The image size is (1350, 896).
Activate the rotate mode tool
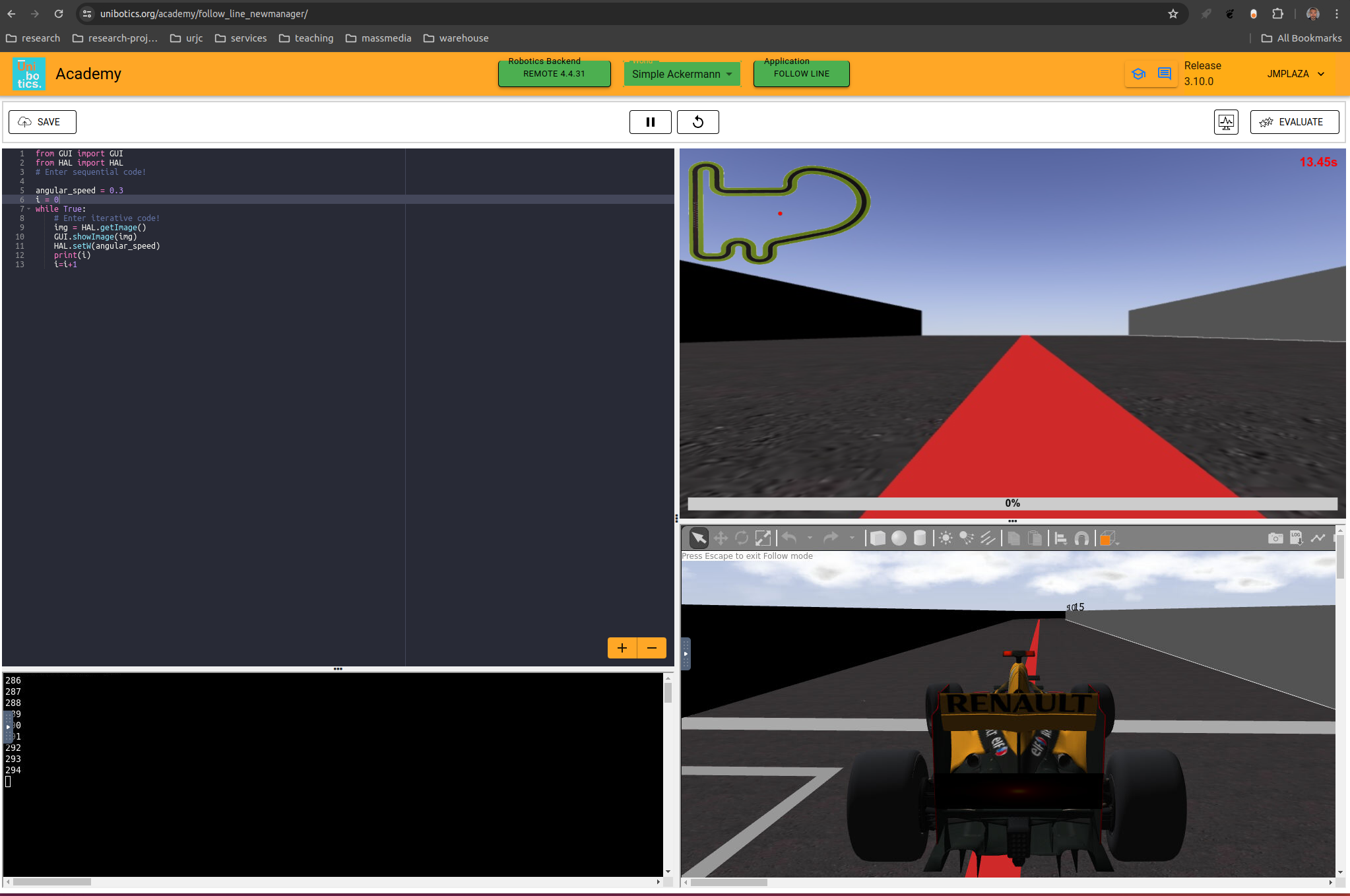[x=742, y=538]
